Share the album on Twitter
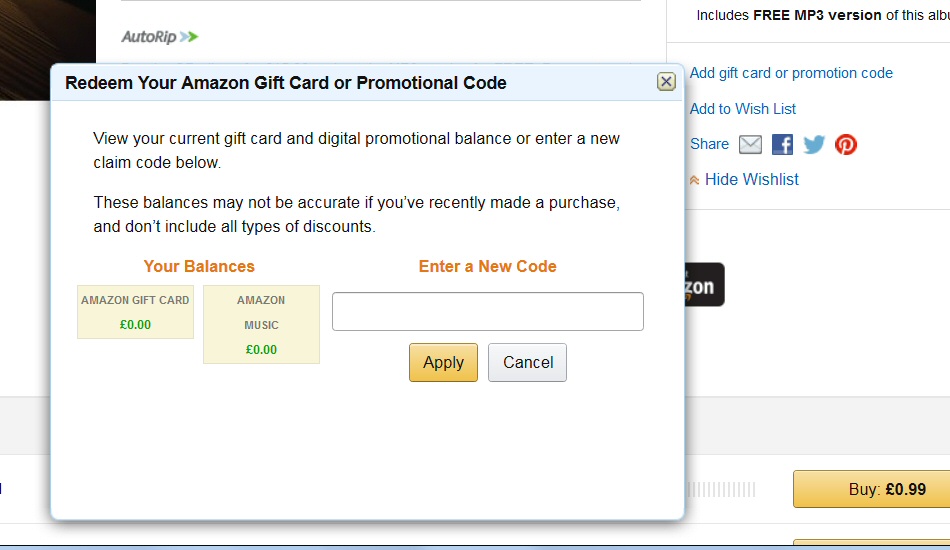Screen dimensions: 950x550 [x=814, y=145]
